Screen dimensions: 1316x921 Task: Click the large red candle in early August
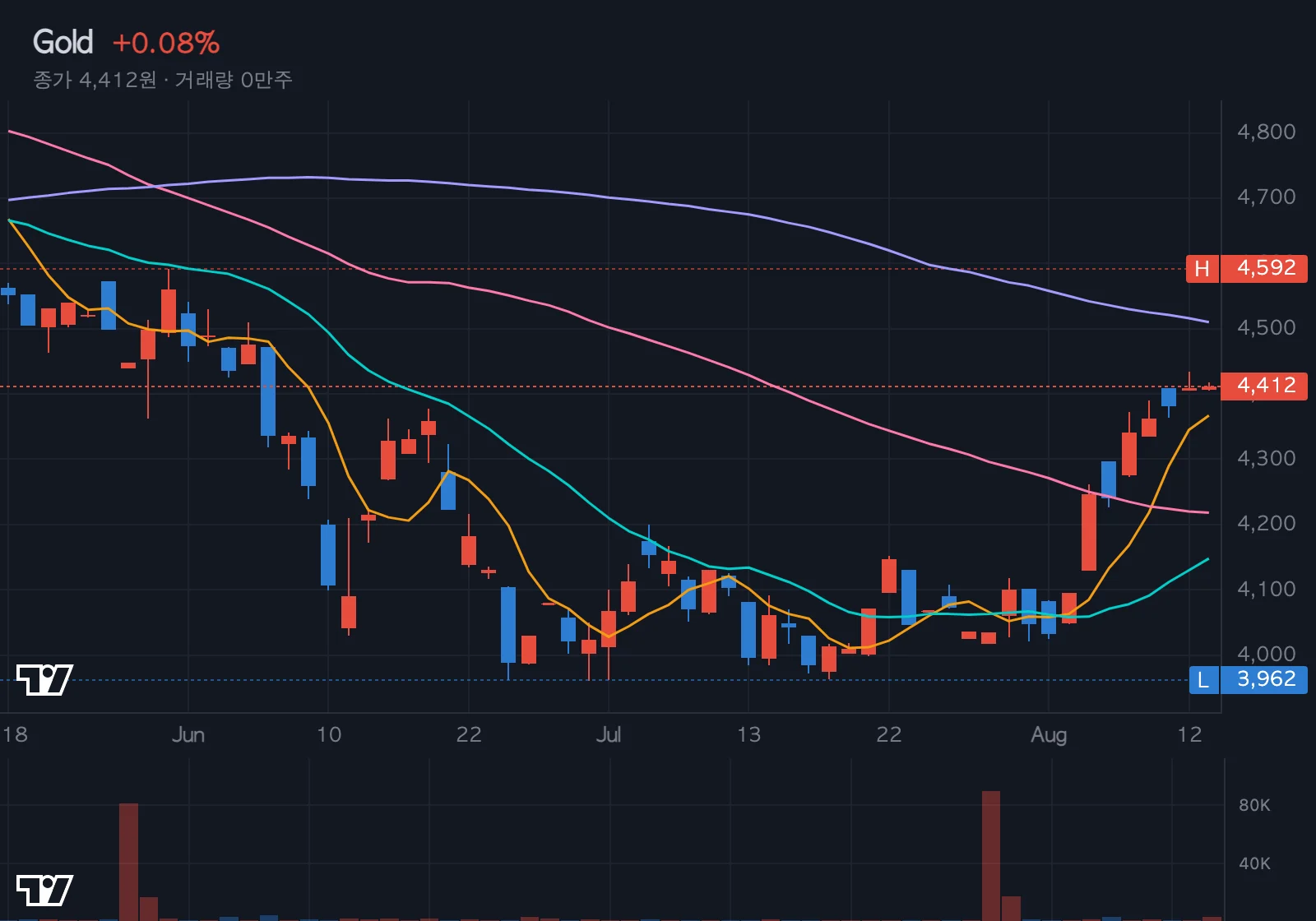[x=1088, y=532]
